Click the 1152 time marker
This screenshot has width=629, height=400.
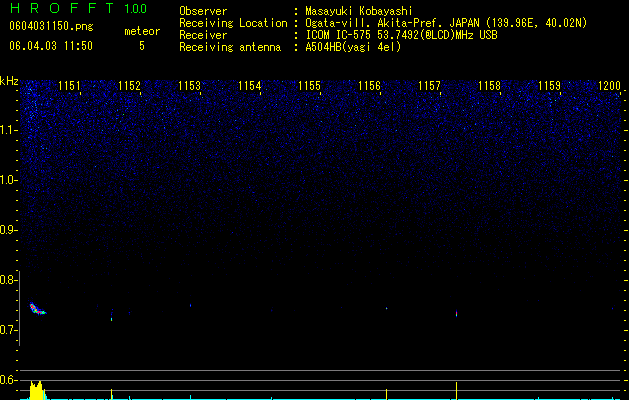pos(130,86)
